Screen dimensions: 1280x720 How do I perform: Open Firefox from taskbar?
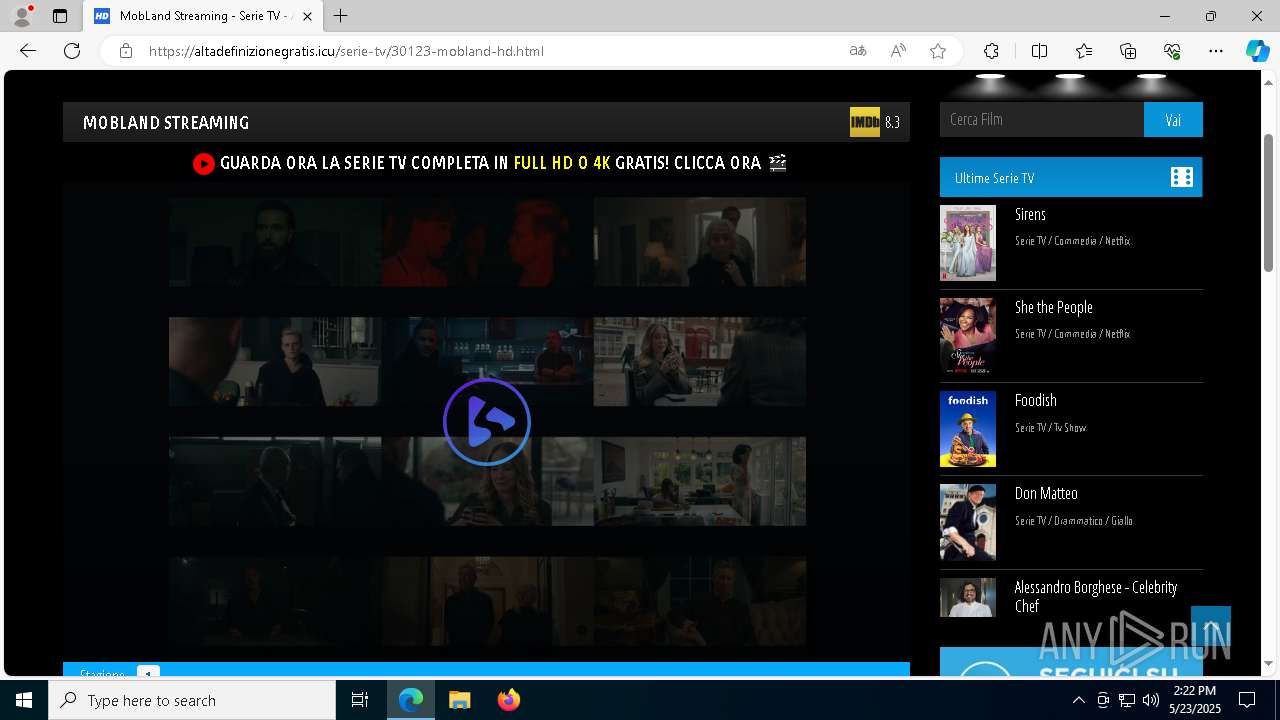(x=508, y=700)
